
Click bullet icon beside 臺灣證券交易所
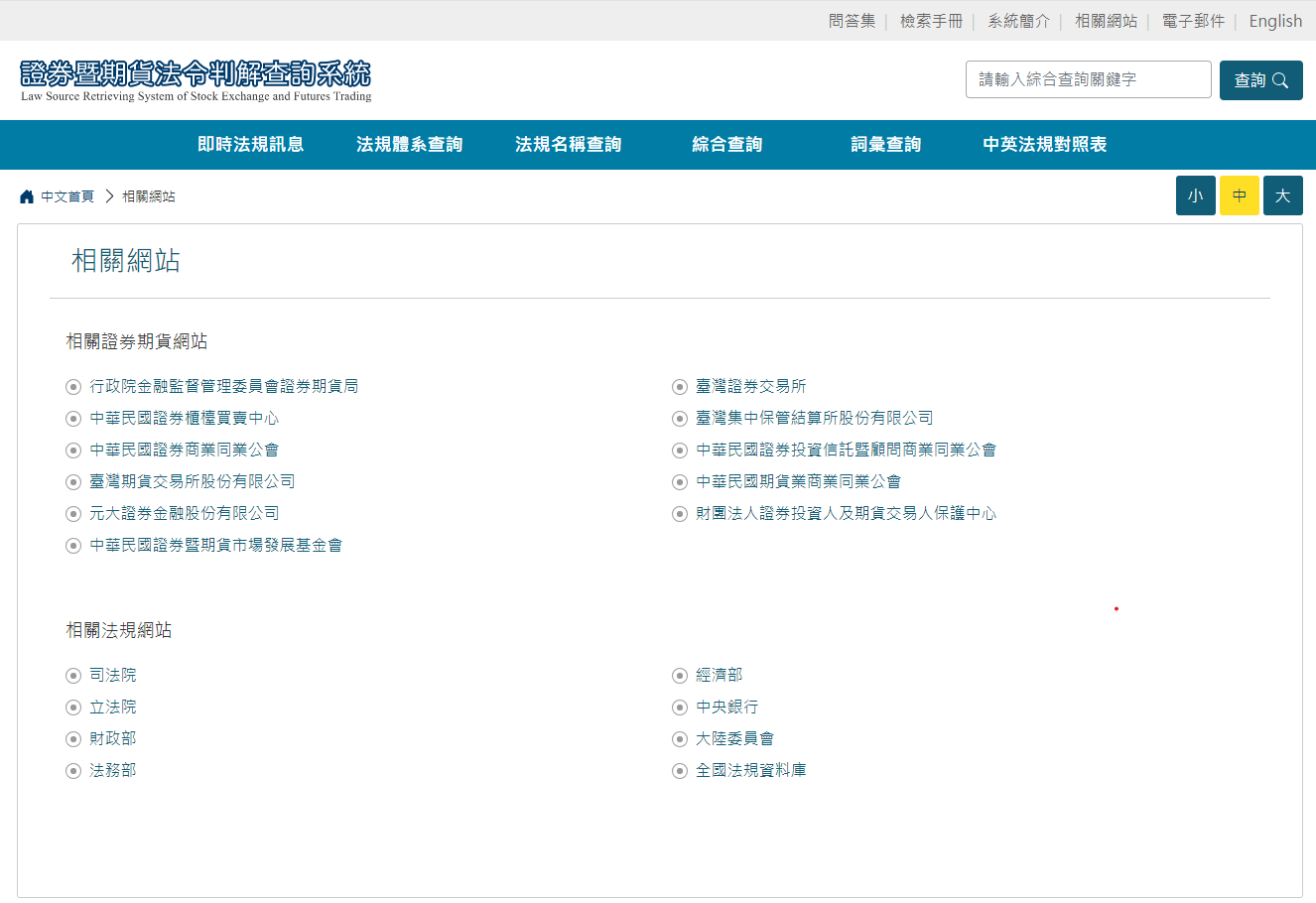(x=680, y=387)
